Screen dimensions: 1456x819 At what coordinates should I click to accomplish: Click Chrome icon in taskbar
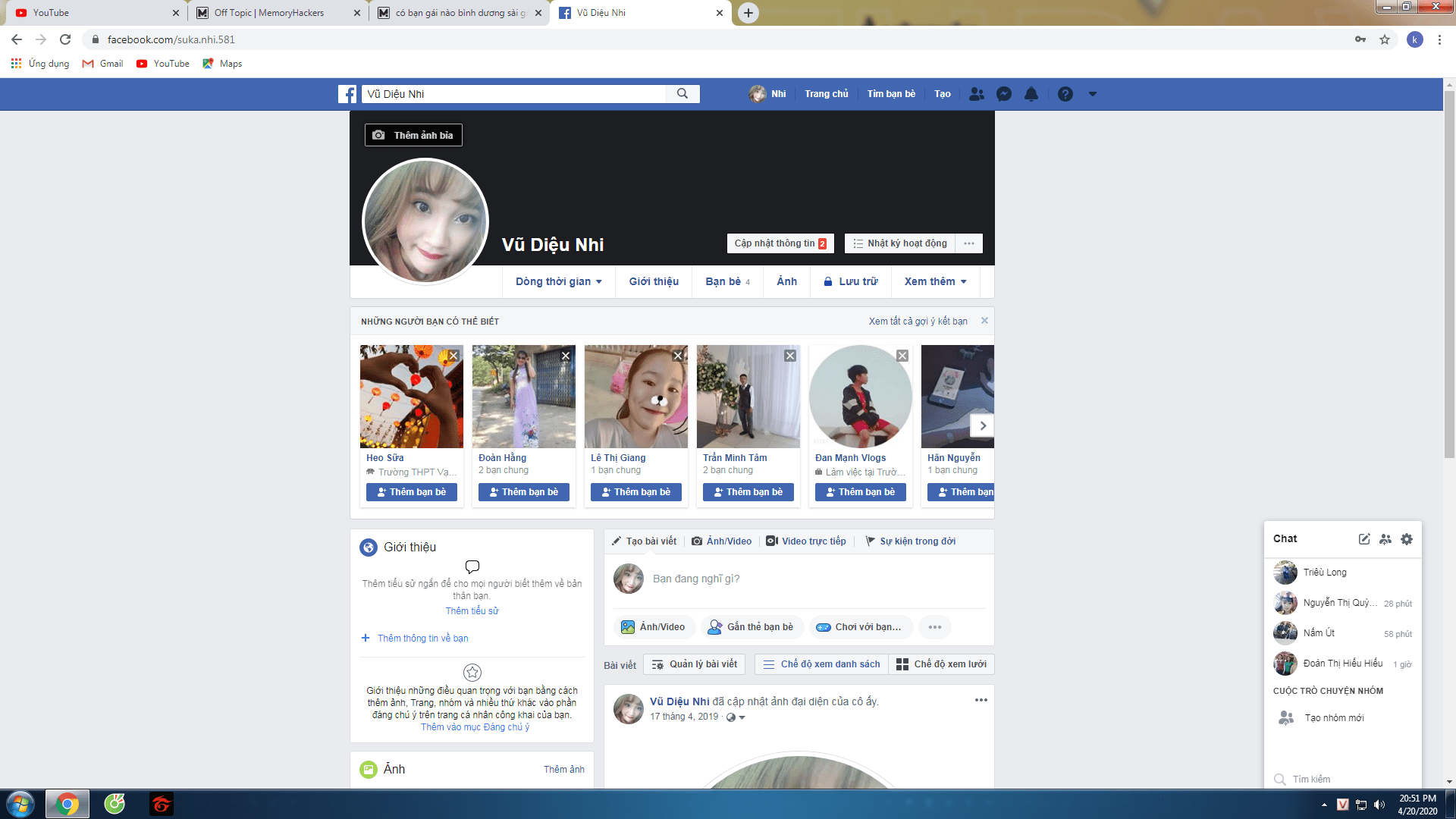[67, 804]
